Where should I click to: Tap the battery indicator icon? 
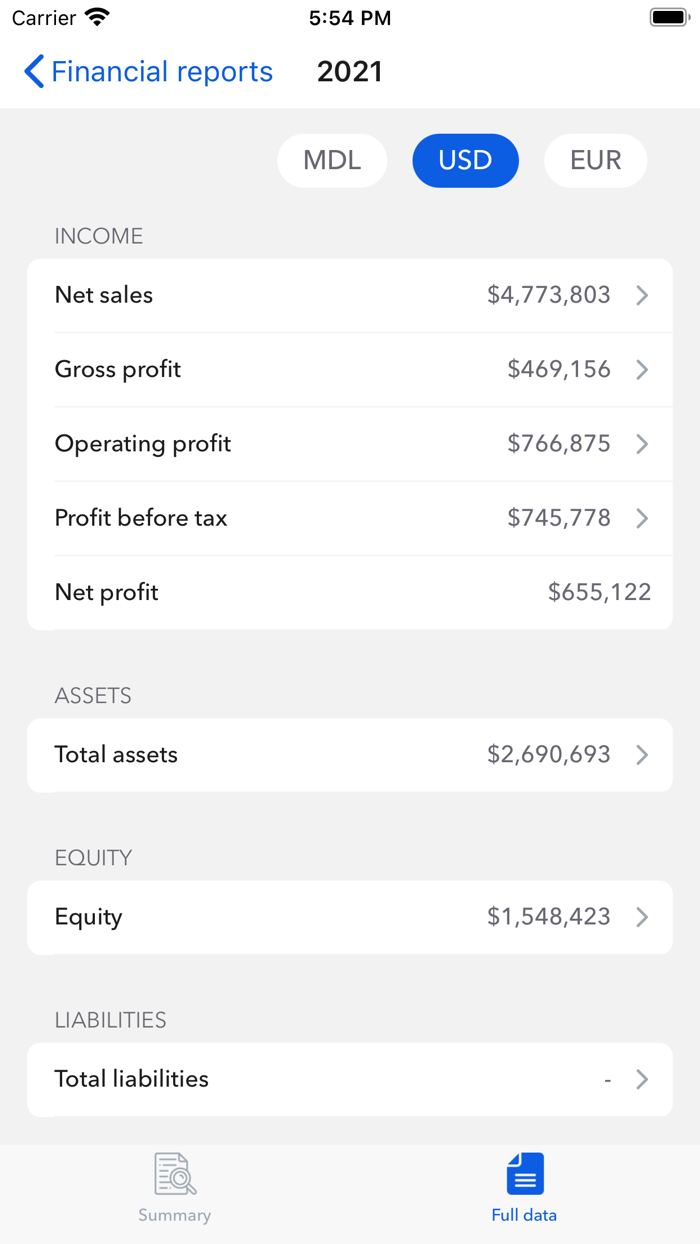point(667,18)
